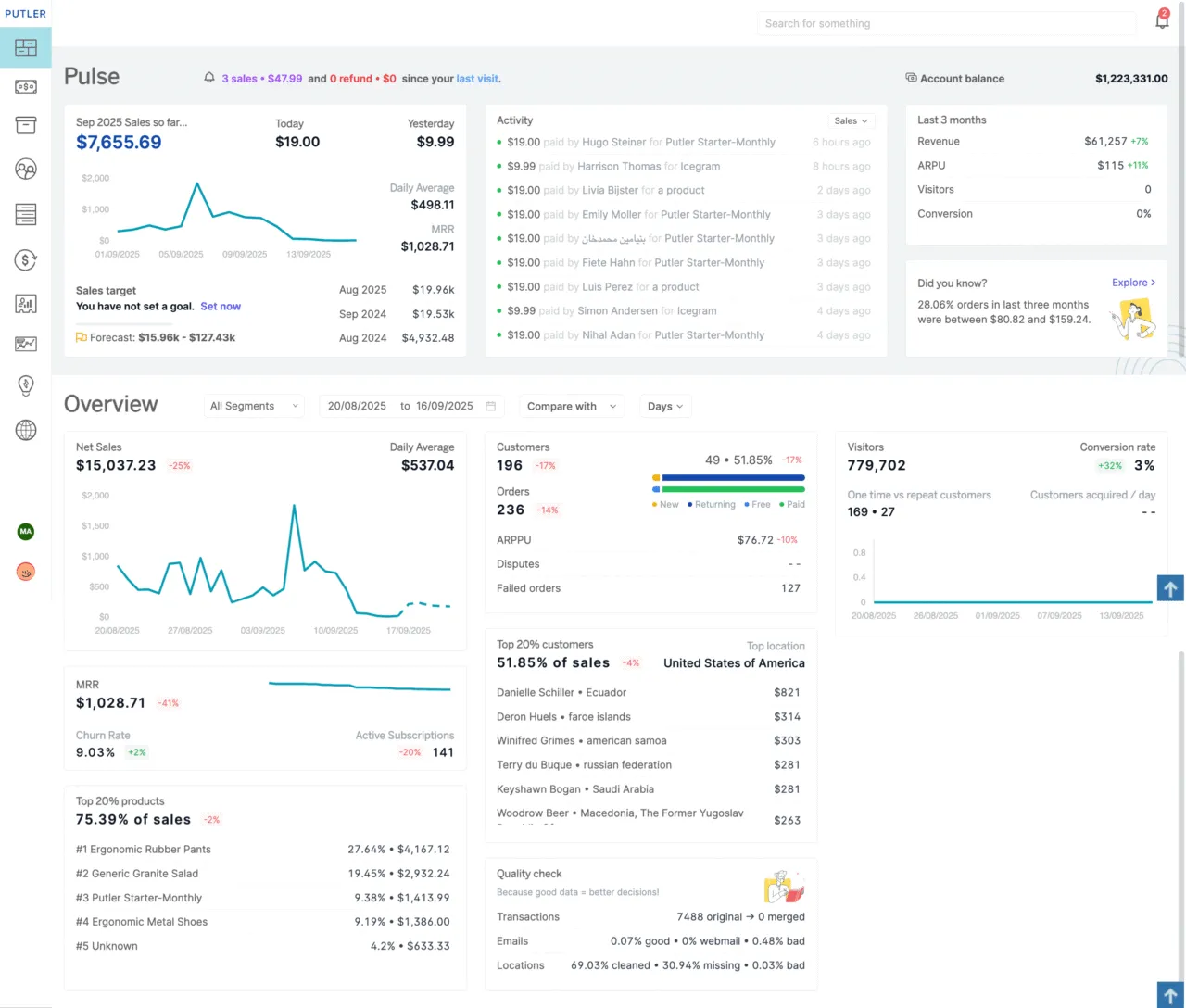Click the small bell beside sales summary
The width and height of the screenshot is (1186, 1008).
click(209, 78)
